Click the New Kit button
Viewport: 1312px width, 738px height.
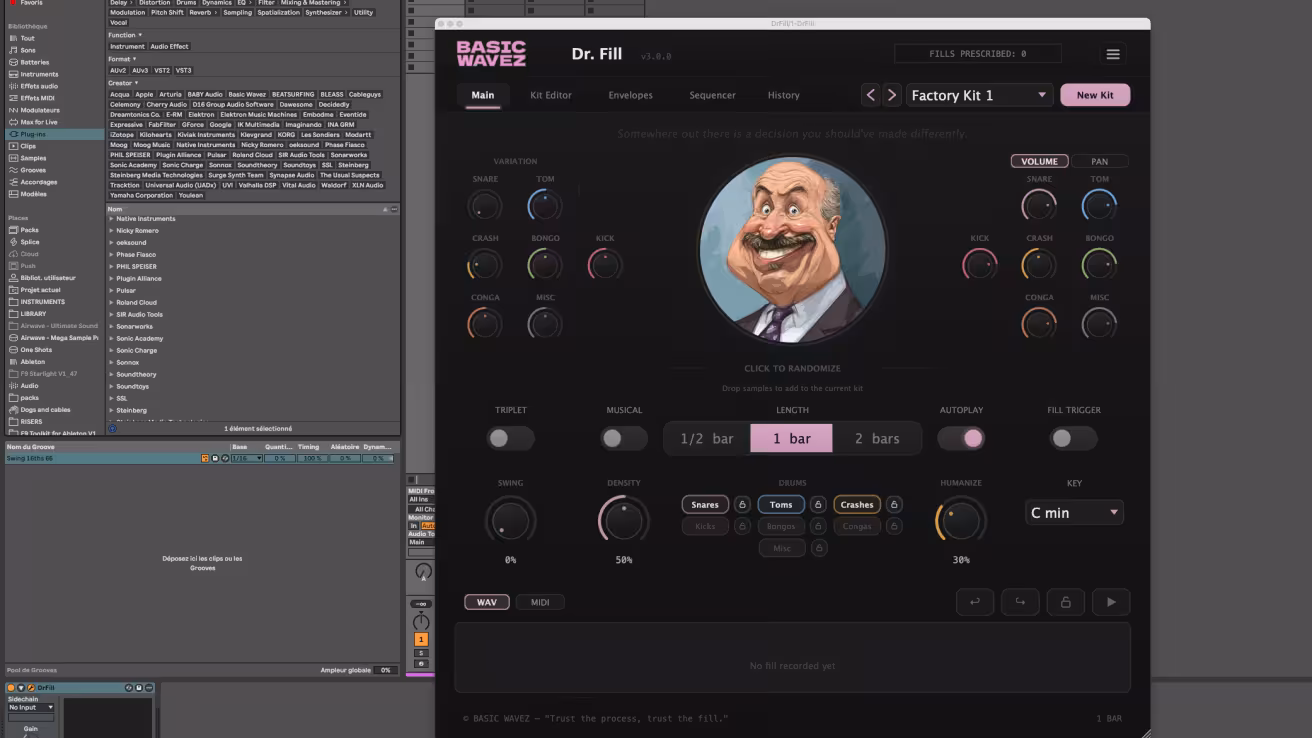tap(1095, 95)
